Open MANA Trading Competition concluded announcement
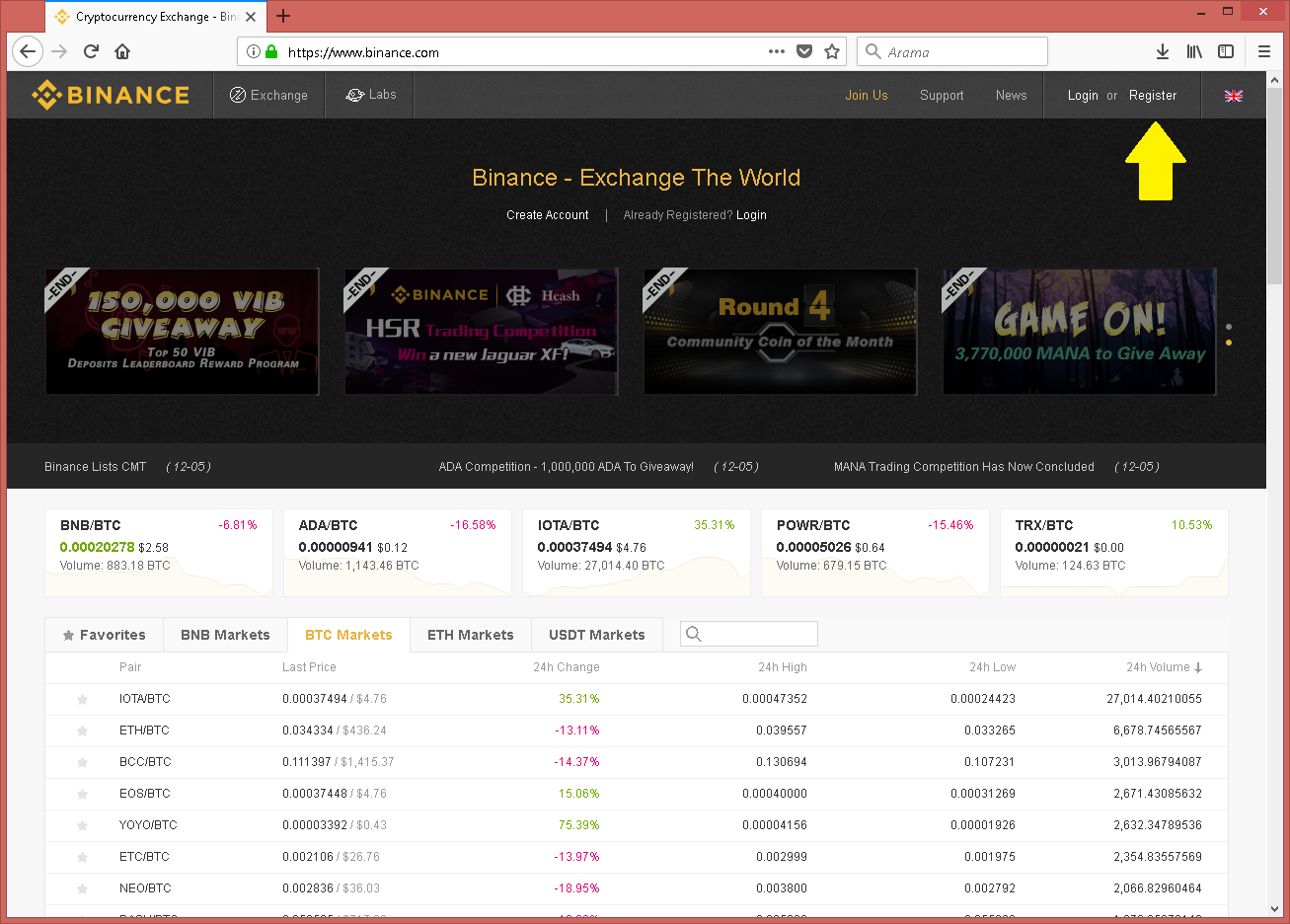This screenshot has height=924, width=1290. (963, 467)
